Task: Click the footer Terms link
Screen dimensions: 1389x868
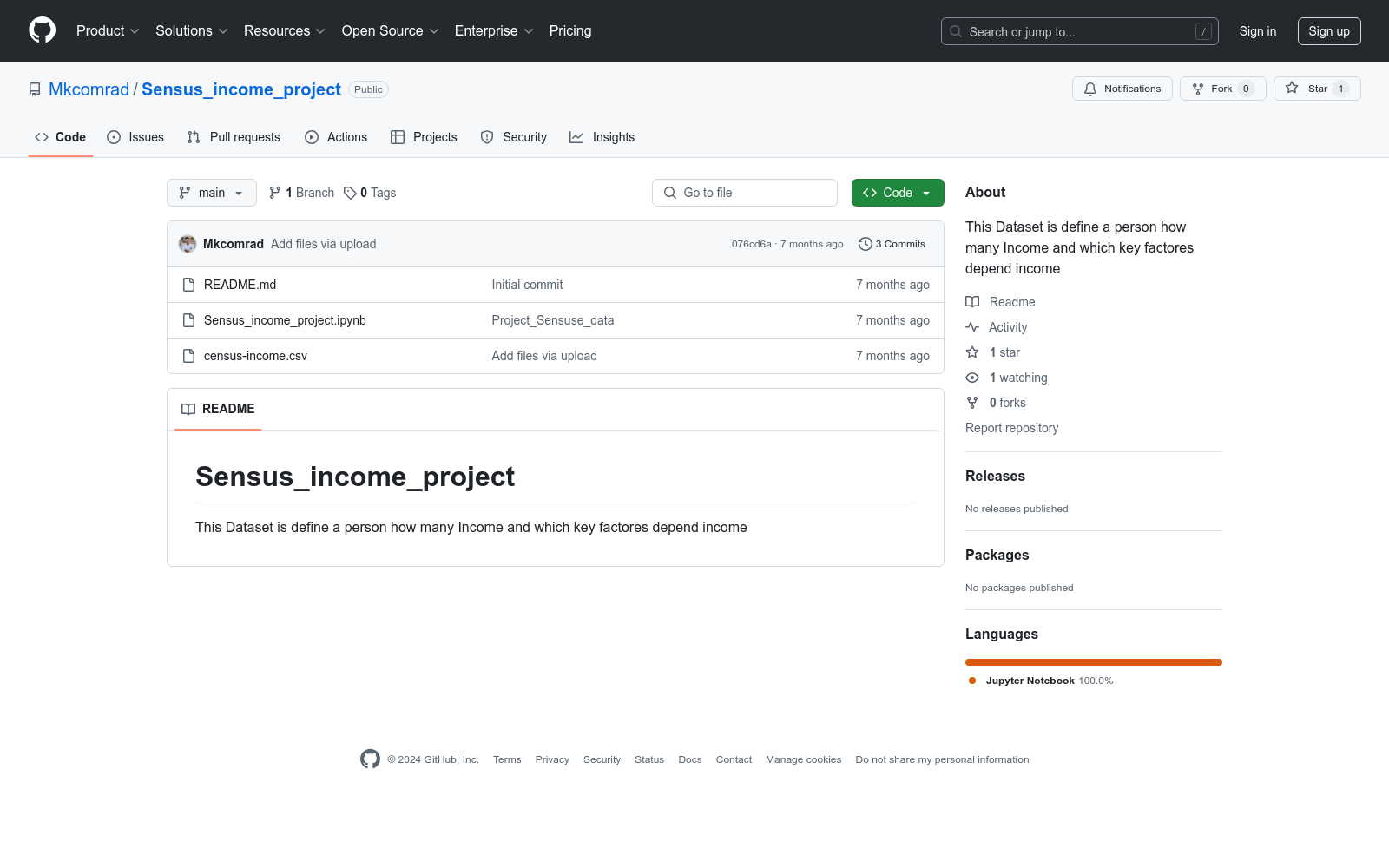Action: point(507,759)
